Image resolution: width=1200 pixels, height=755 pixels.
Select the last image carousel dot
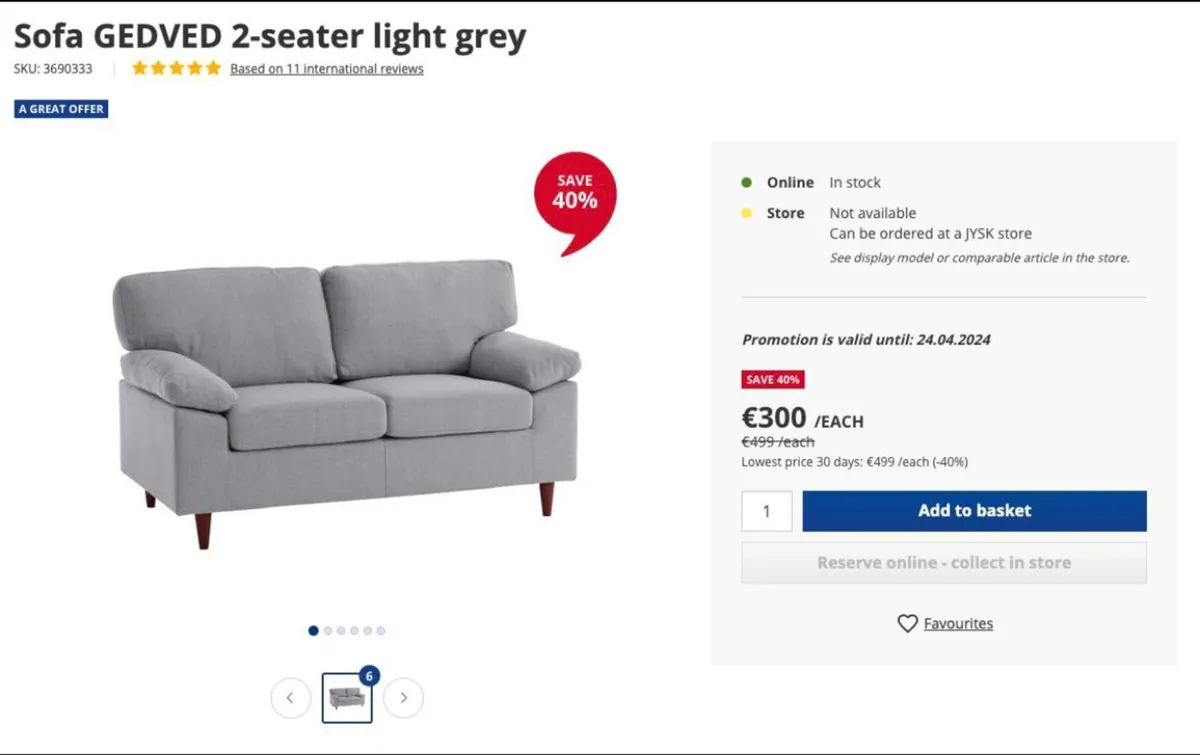click(381, 631)
